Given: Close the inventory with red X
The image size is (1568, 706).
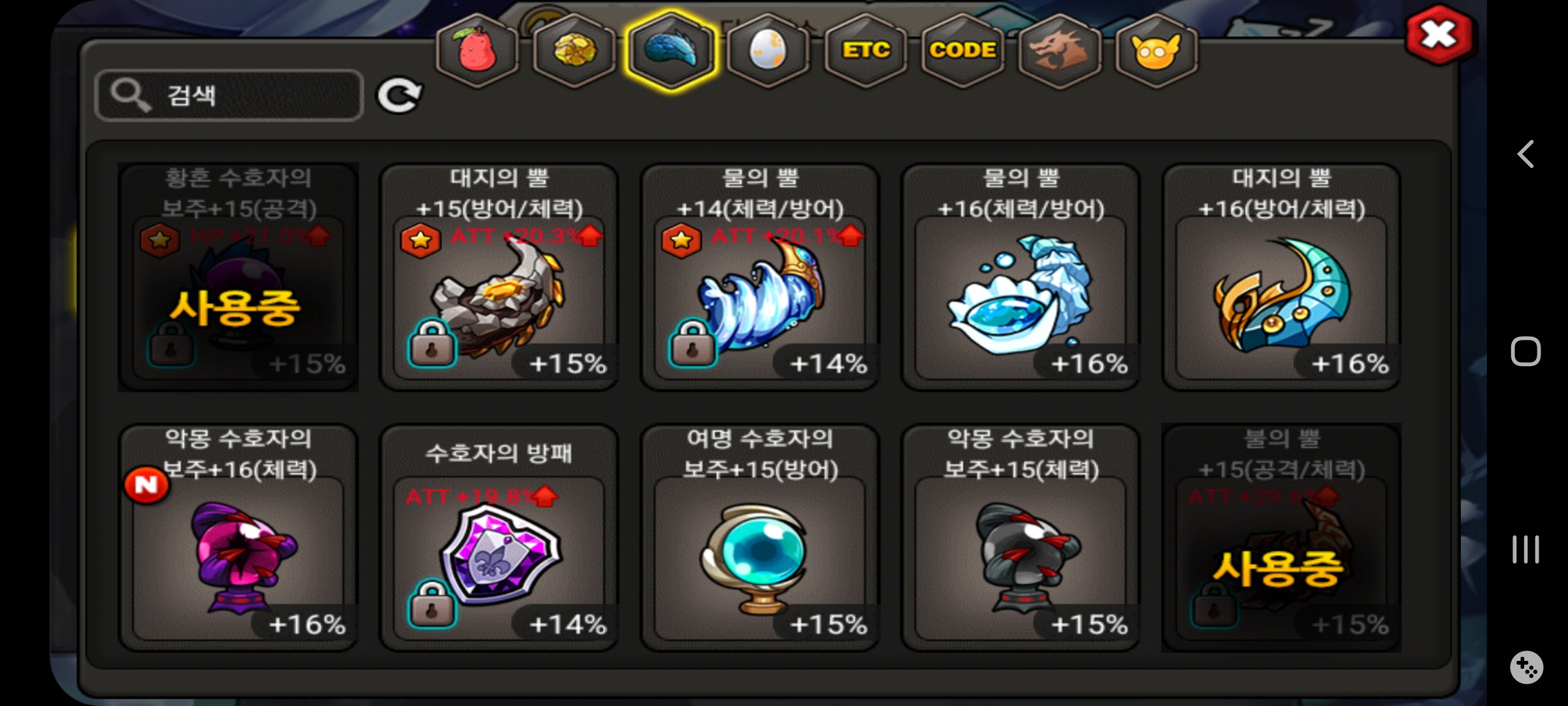Looking at the screenshot, I should (1439, 35).
